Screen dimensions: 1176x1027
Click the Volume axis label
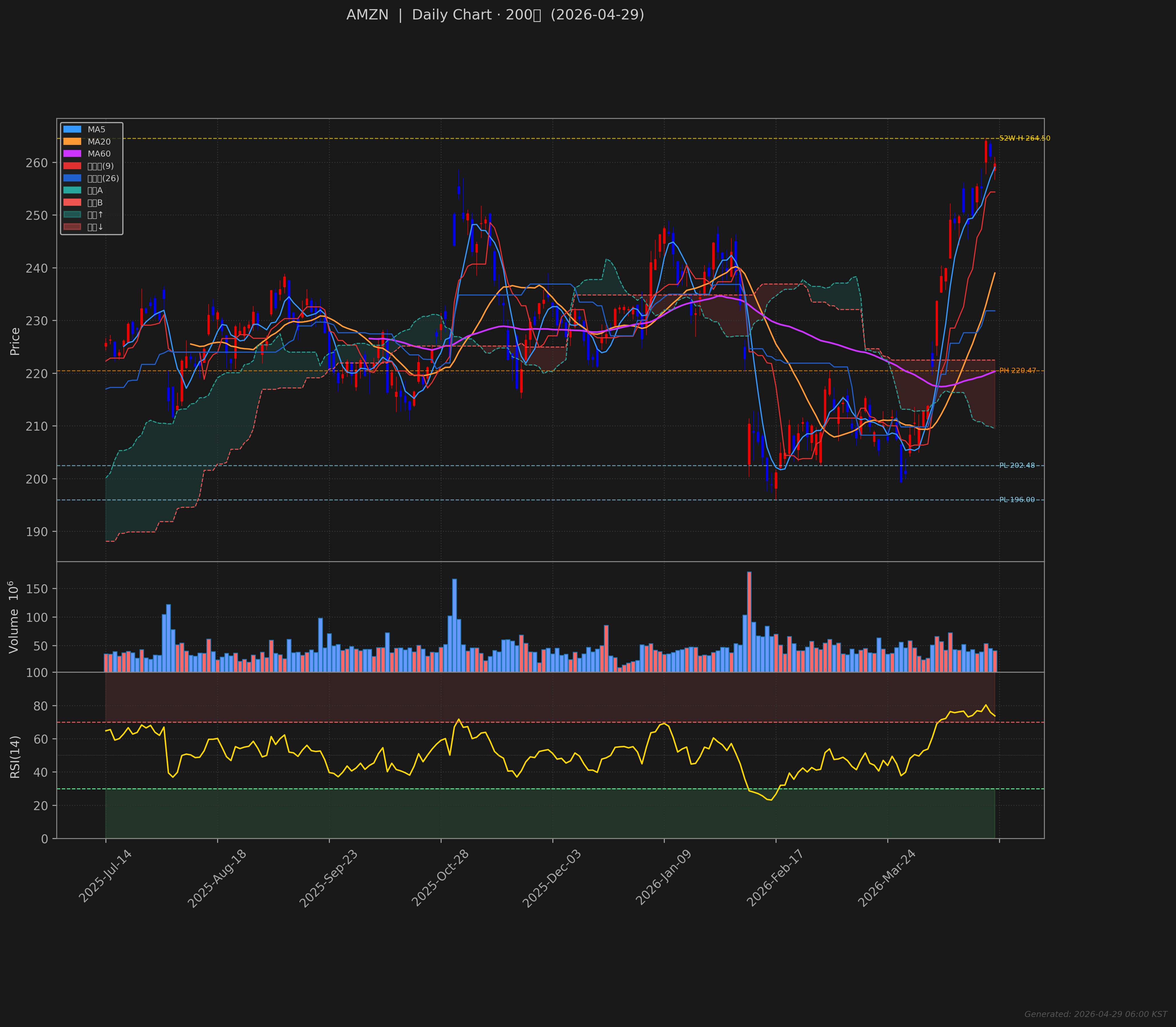(x=14, y=617)
